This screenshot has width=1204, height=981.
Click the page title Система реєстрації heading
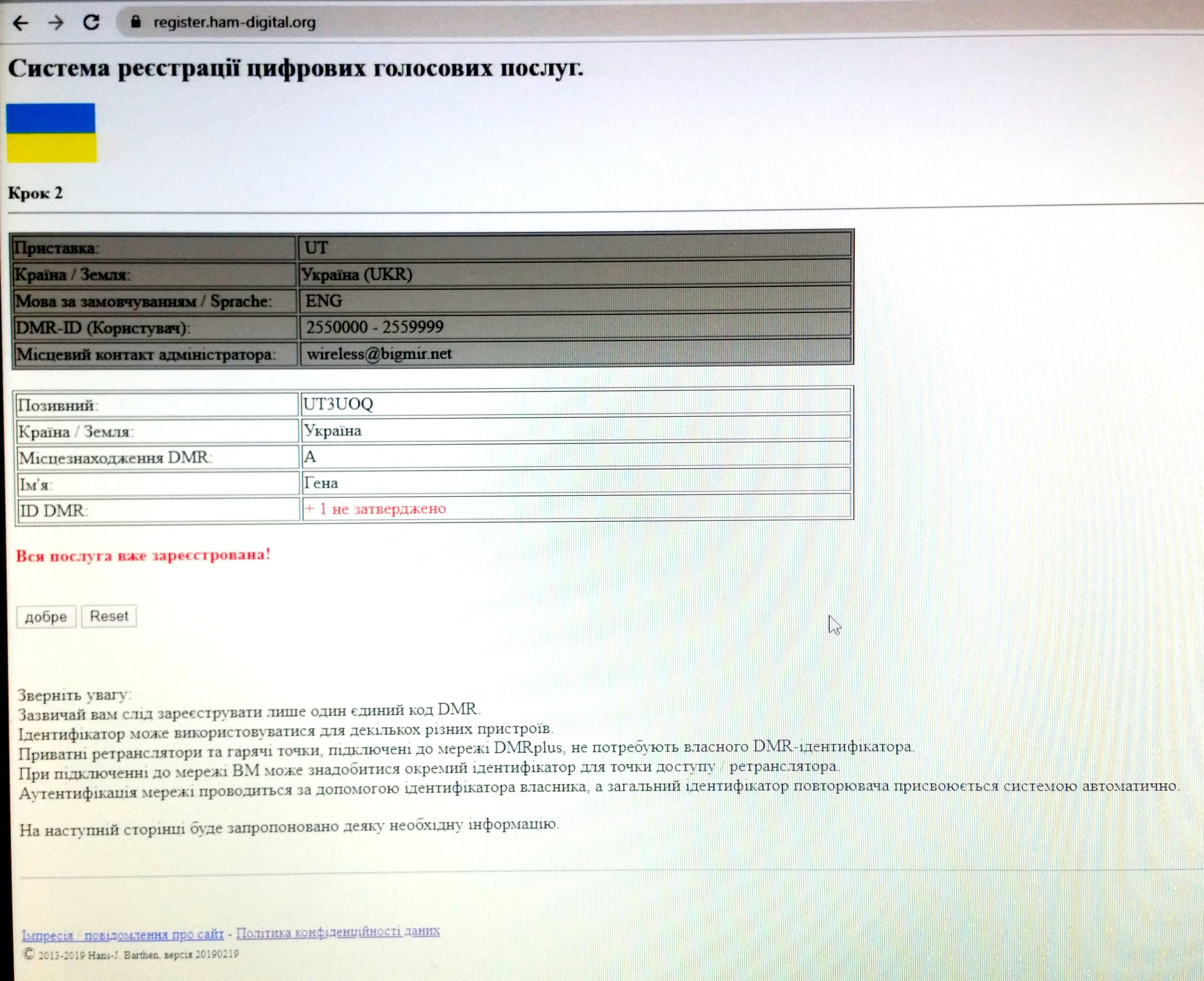295,68
